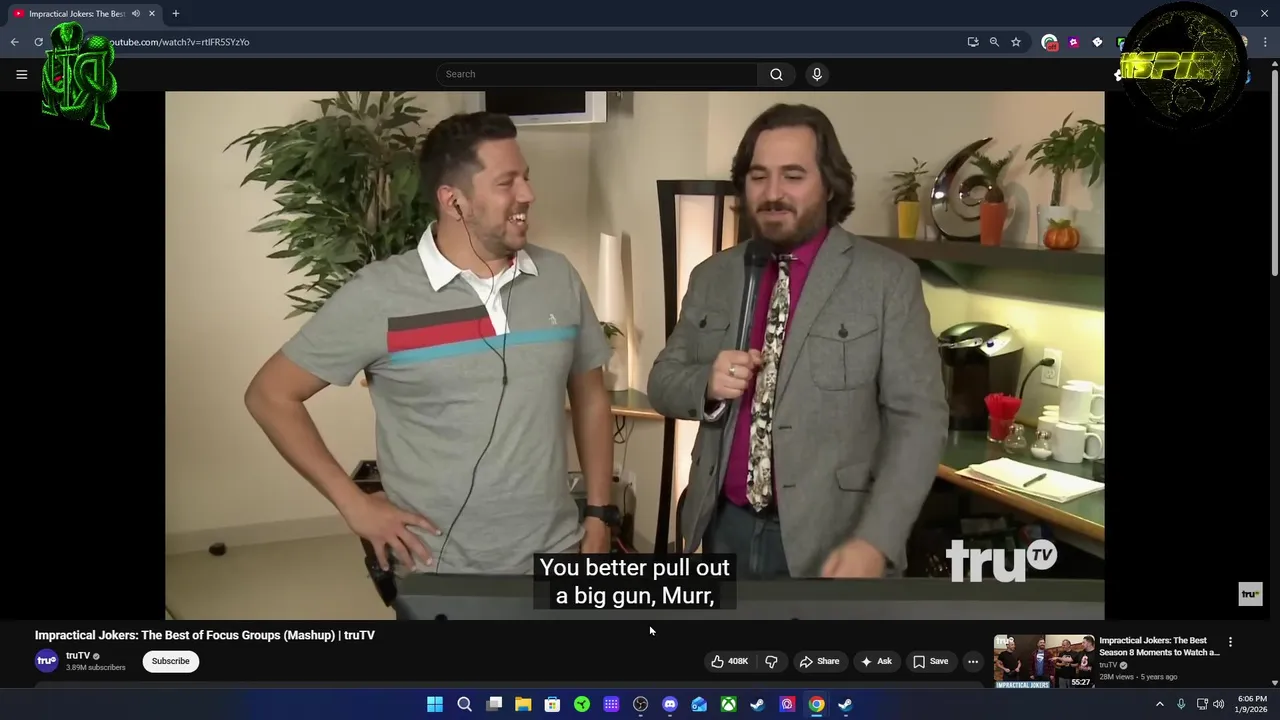Install the app via address bar install icon
Screen dimensions: 1280x720
tap(973, 42)
